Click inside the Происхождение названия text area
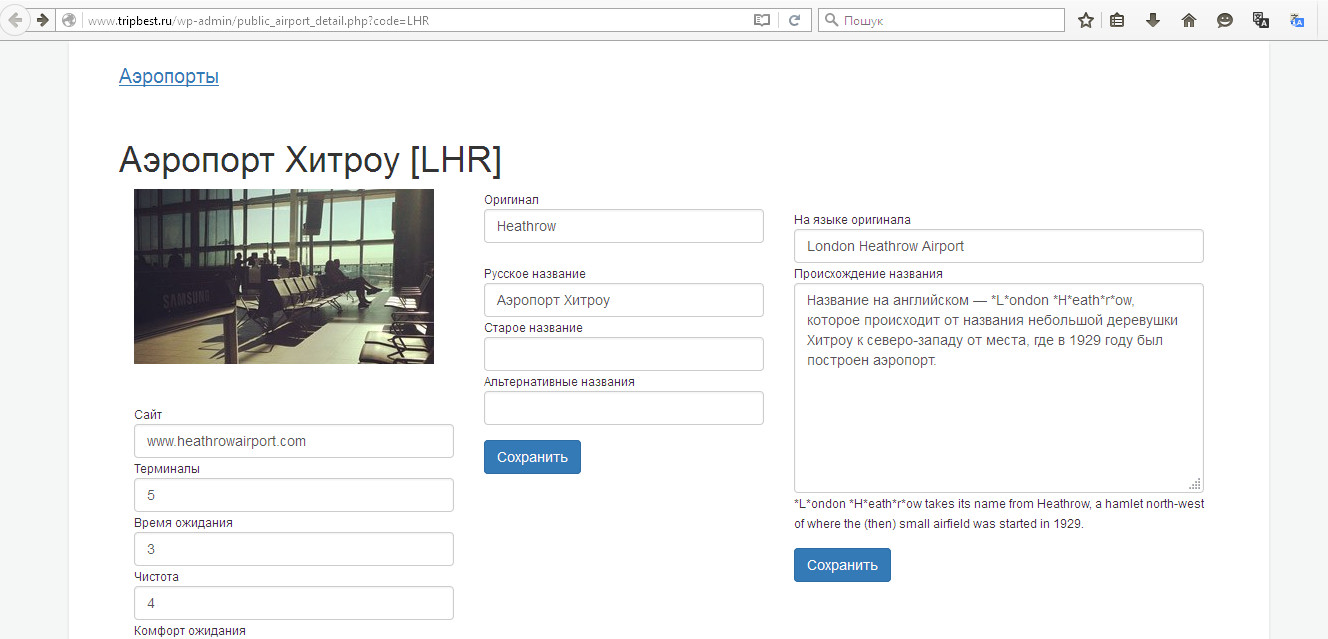1328x639 pixels. pos(999,388)
